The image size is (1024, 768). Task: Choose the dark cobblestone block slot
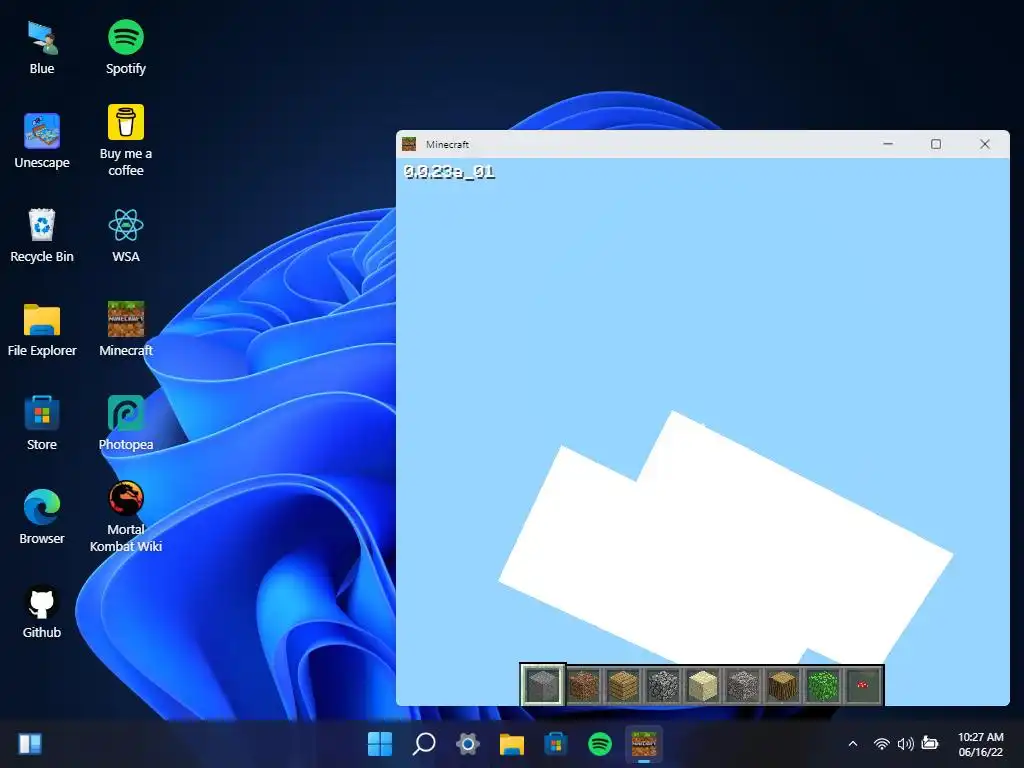coord(663,685)
